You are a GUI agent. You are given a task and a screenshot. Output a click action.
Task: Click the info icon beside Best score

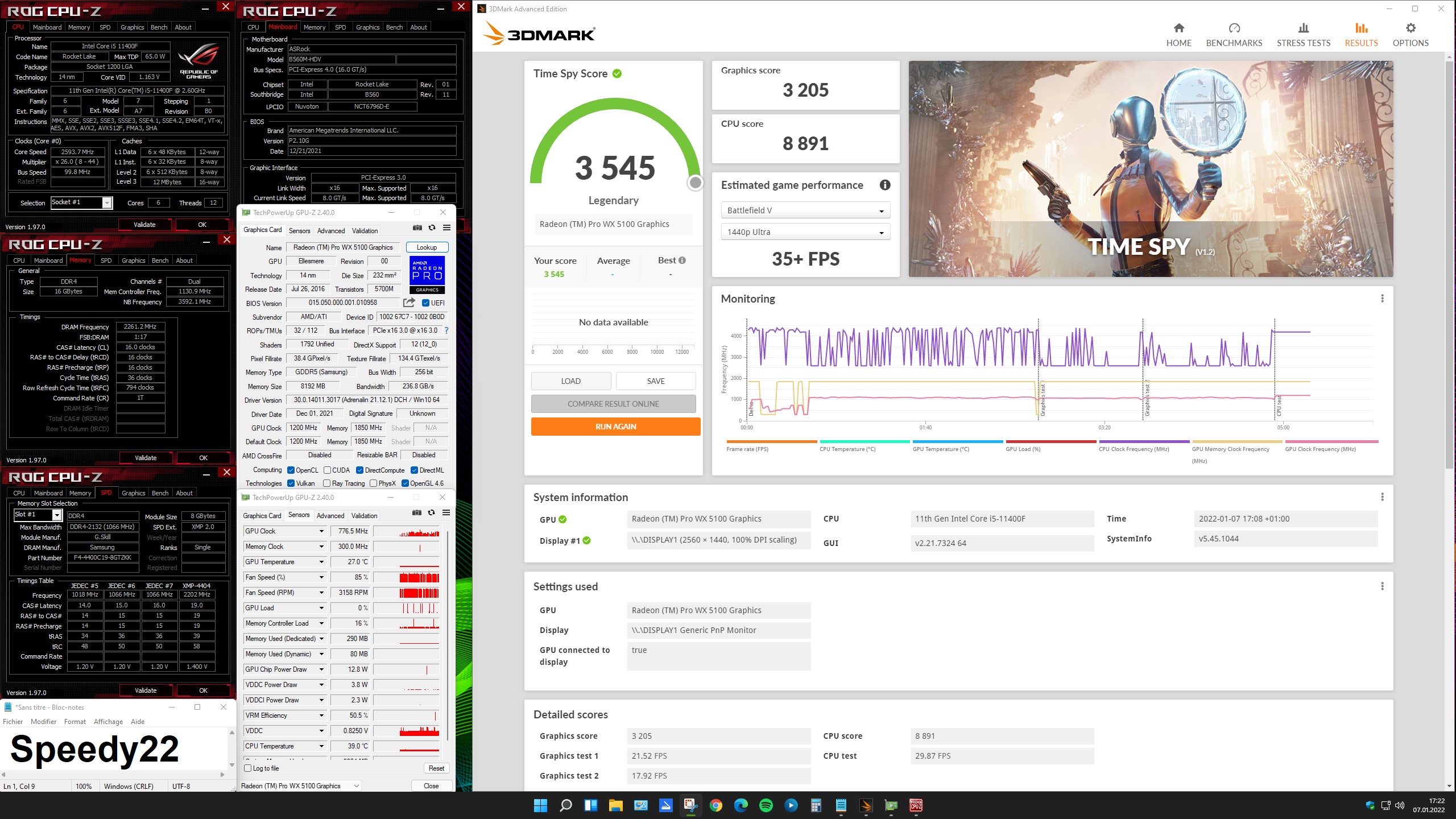coord(682,260)
